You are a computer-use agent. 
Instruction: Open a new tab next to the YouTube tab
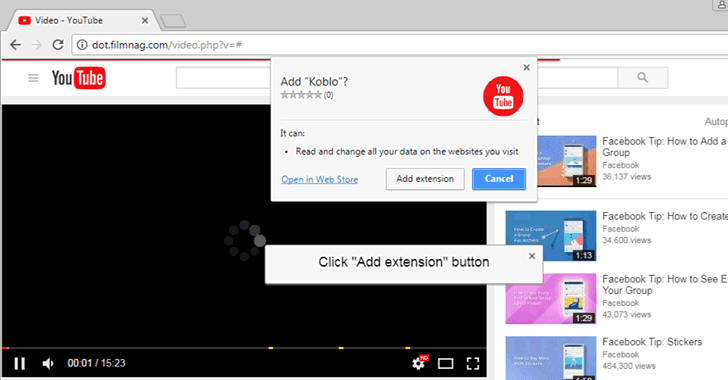tap(173, 20)
